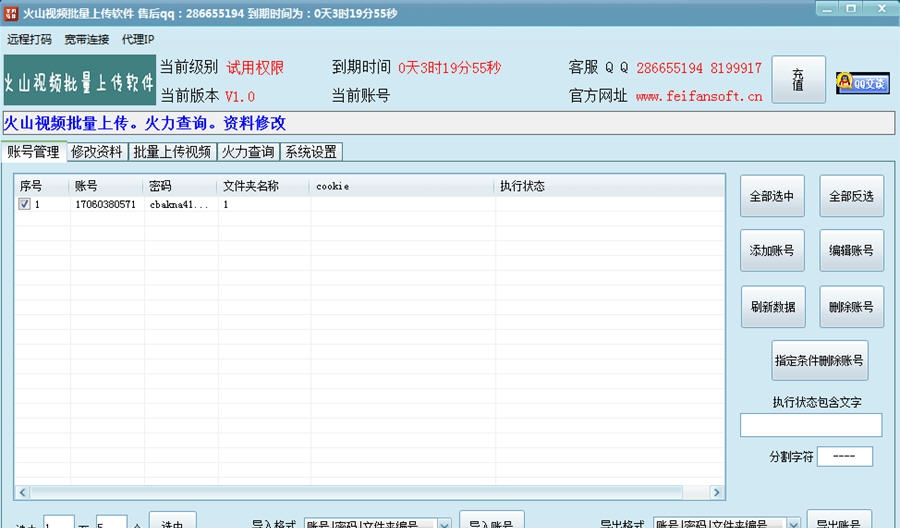
Task: Open the 火力查询 tab
Action: pos(247,152)
